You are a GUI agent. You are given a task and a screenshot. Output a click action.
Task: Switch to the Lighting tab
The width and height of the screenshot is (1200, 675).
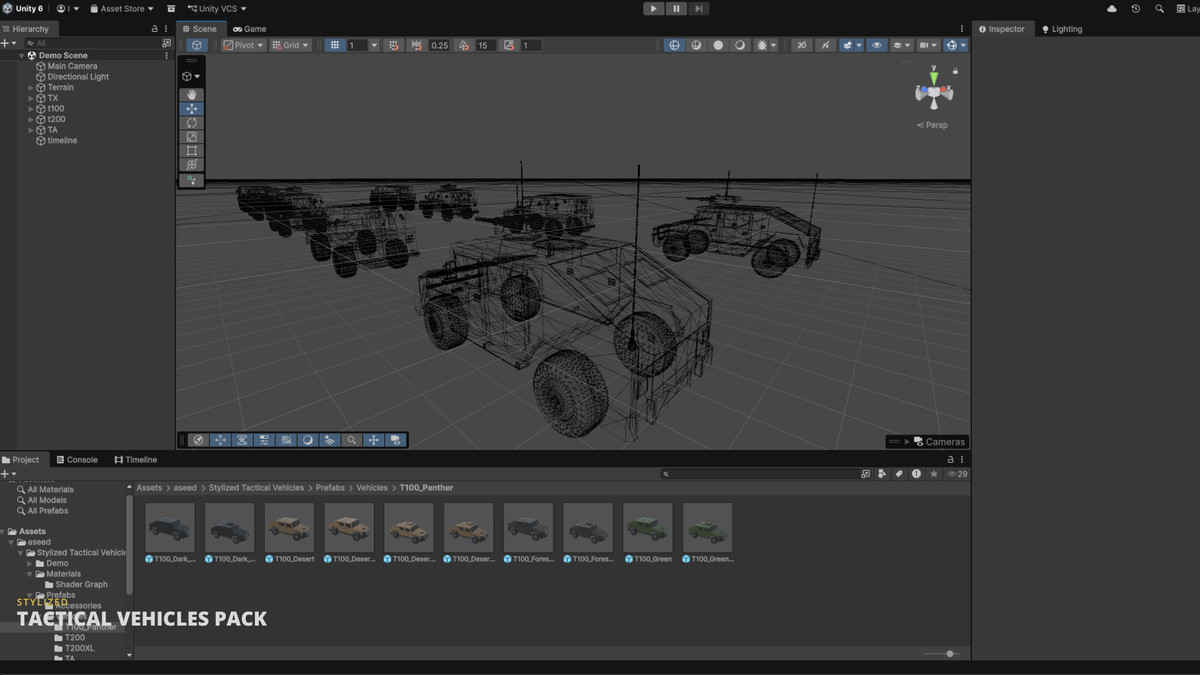pos(1062,29)
